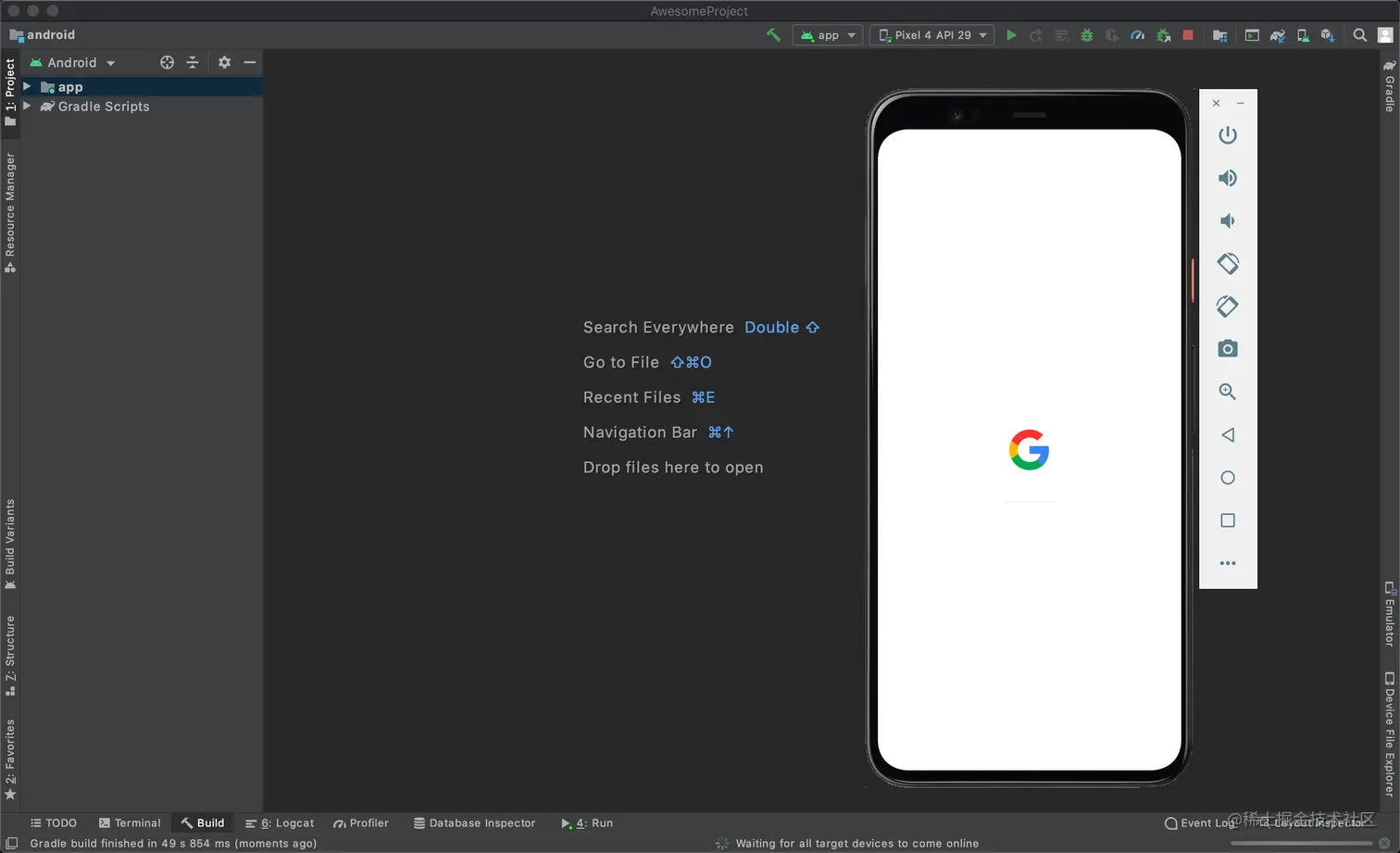
Task: Open the 4: Run tool window tab
Action: [587, 822]
